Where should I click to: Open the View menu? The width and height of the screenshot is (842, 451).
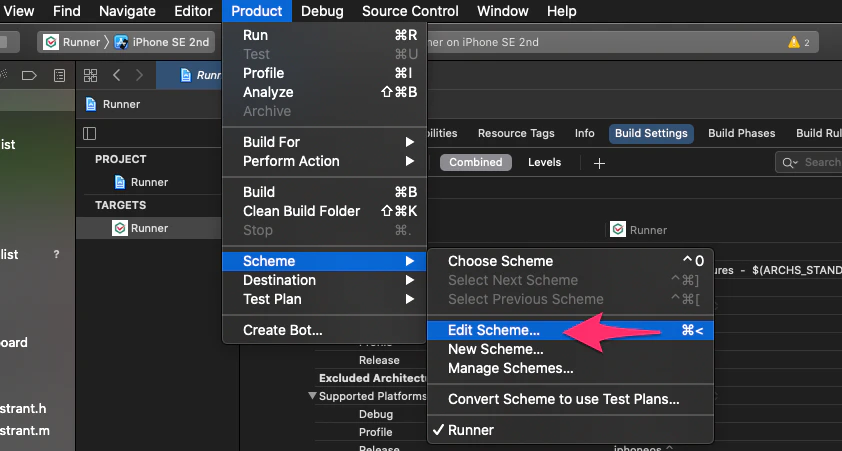[18, 11]
